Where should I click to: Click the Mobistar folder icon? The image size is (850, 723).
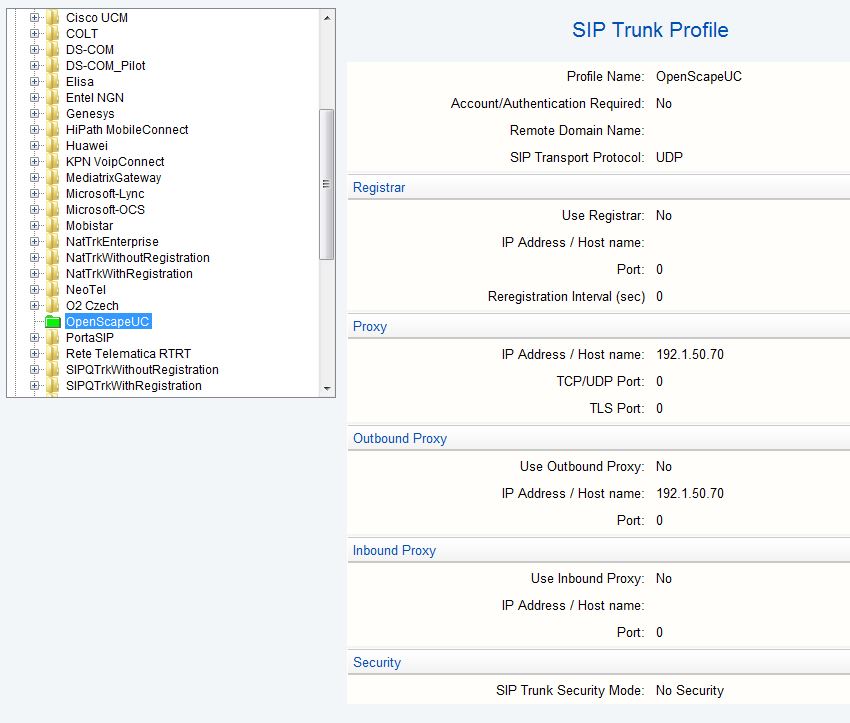(x=53, y=225)
